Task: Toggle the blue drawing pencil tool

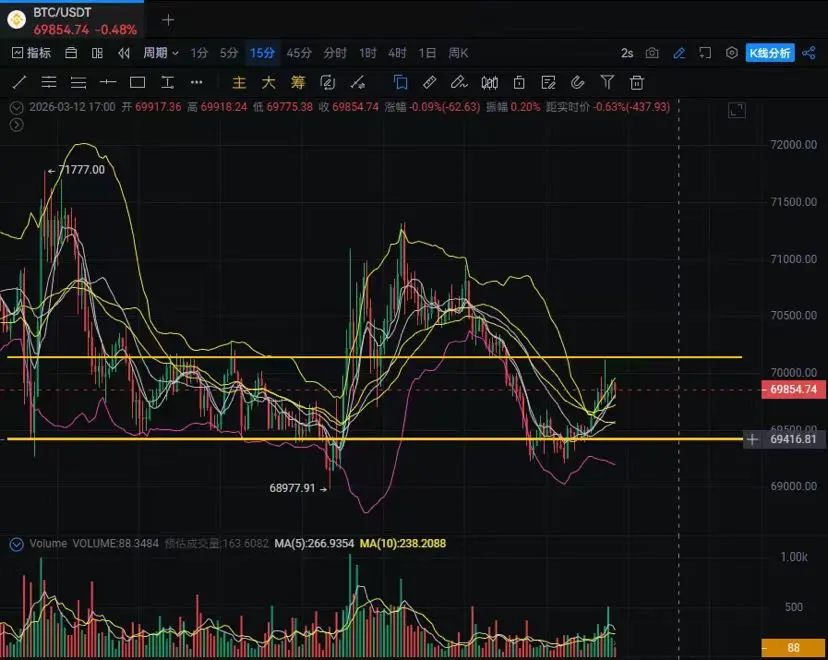Action: coord(679,53)
